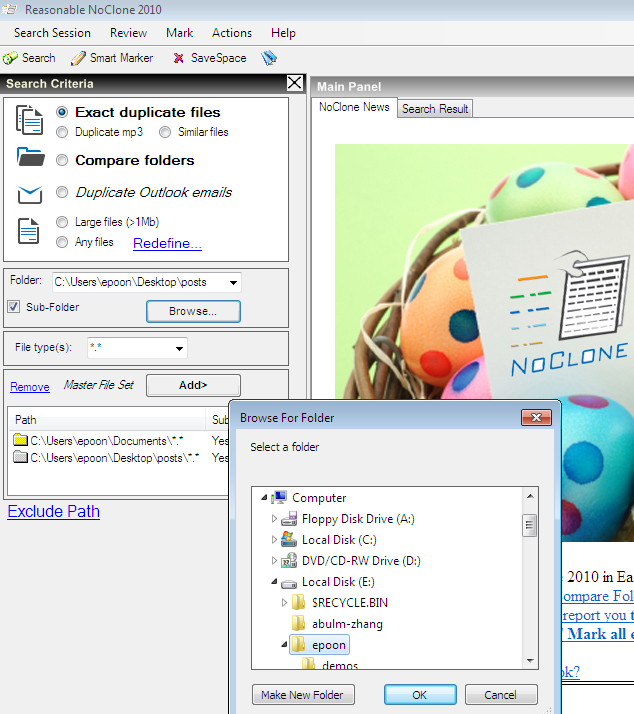Screen dimensions: 634x714
Task: Collapse the epoon folder node
Action: [285, 644]
